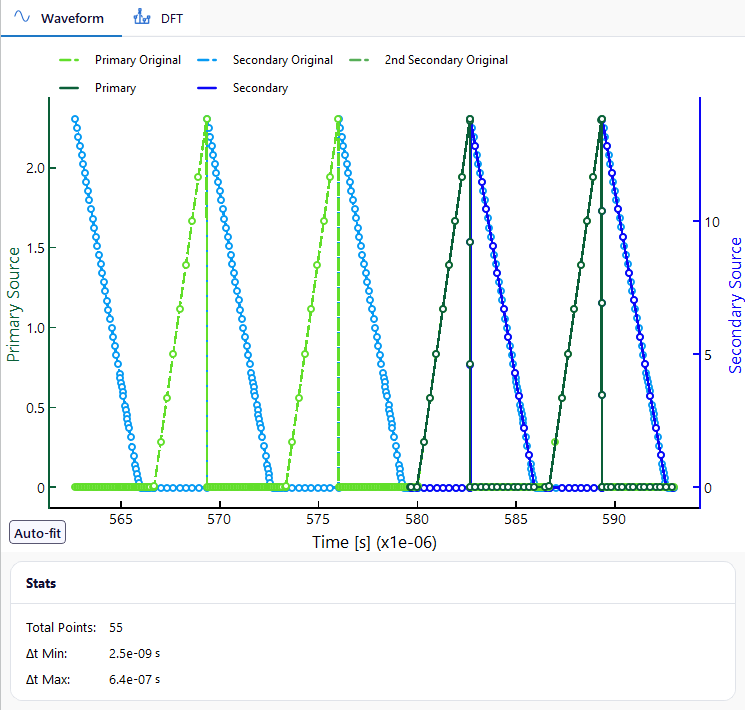This screenshot has width=745, height=710.
Task: Click the 0.5 tick on Primary axis
Action: 35,408
